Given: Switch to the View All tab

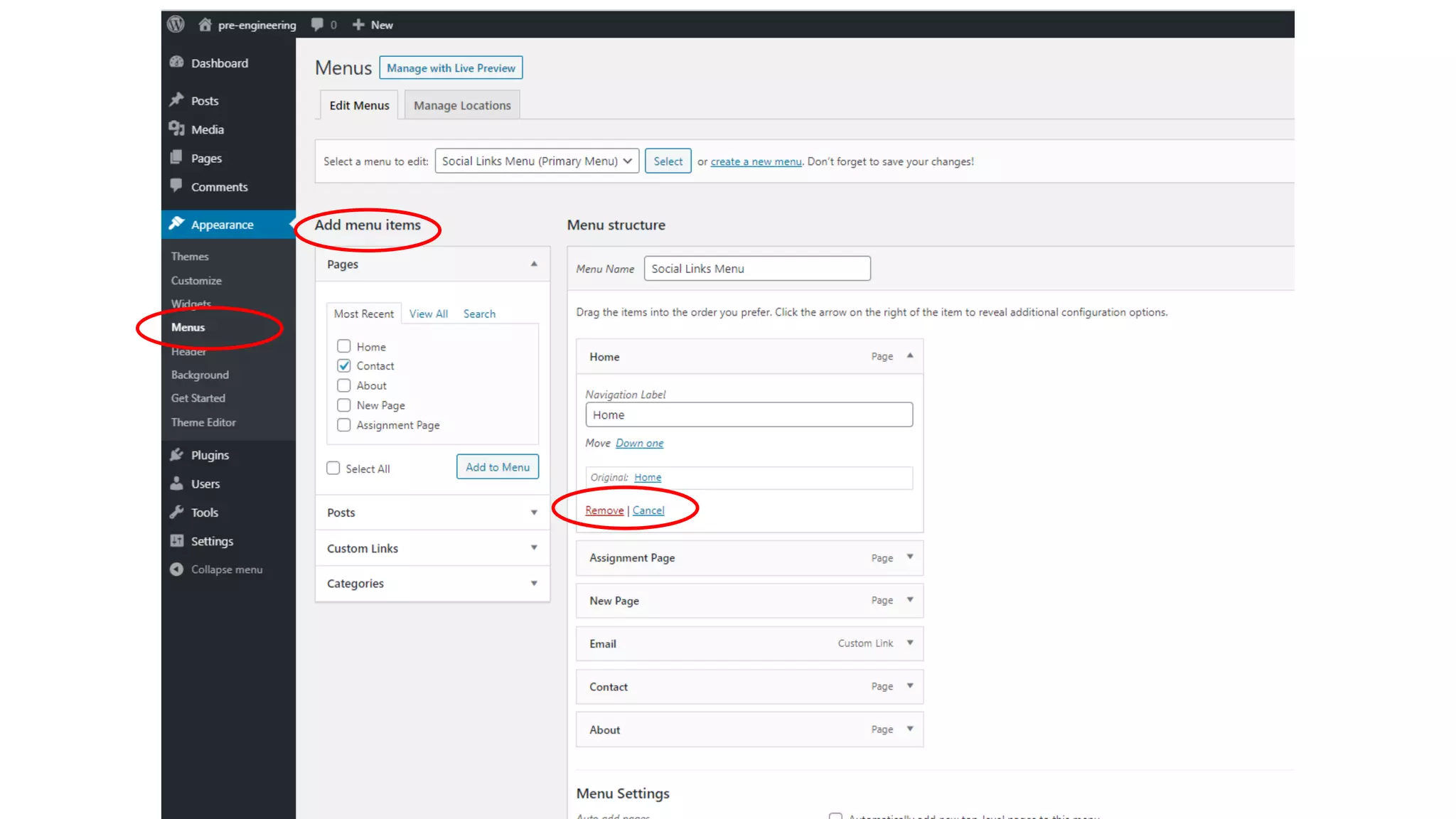Looking at the screenshot, I should [428, 314].
